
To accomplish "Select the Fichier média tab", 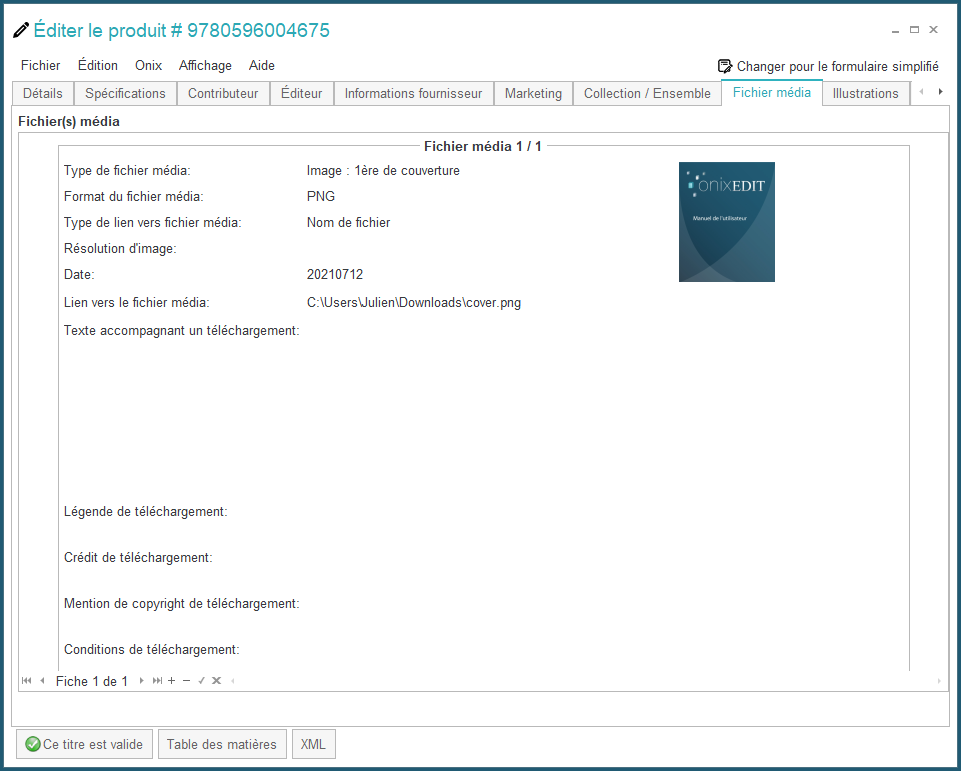I will 772,93.
